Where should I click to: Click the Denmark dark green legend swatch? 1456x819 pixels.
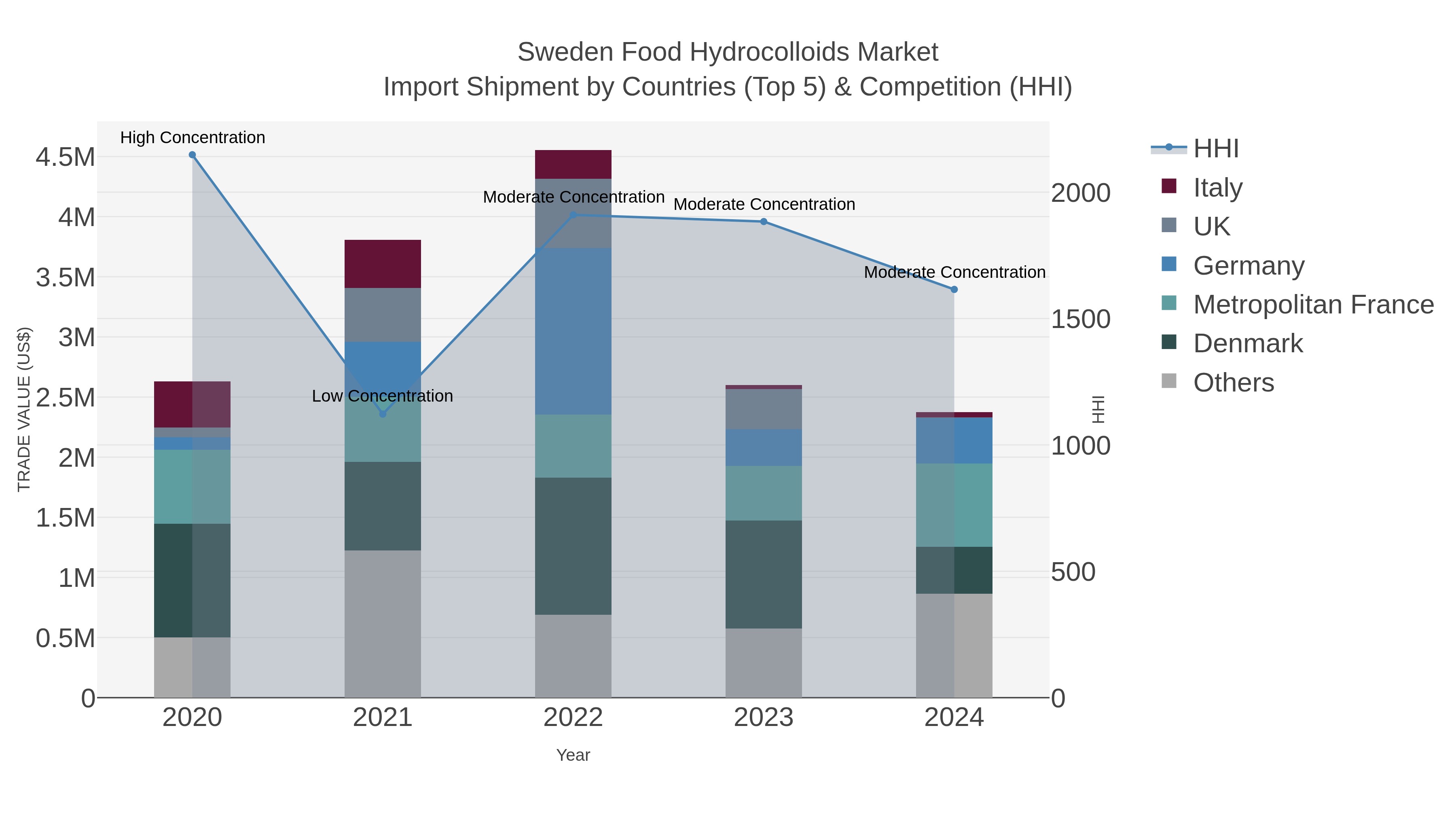point(1169,342)
